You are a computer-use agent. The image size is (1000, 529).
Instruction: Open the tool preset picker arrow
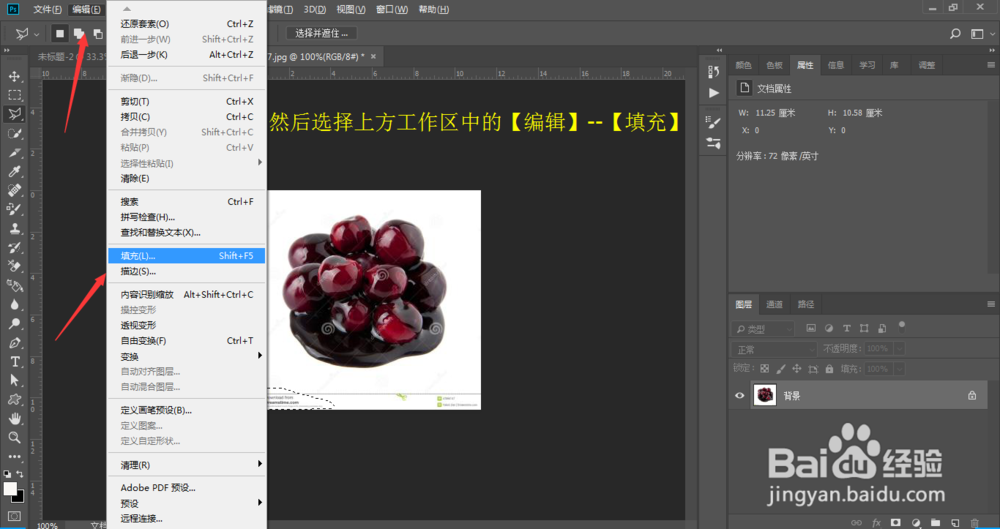pyautogui.click(x=36, y=34)
